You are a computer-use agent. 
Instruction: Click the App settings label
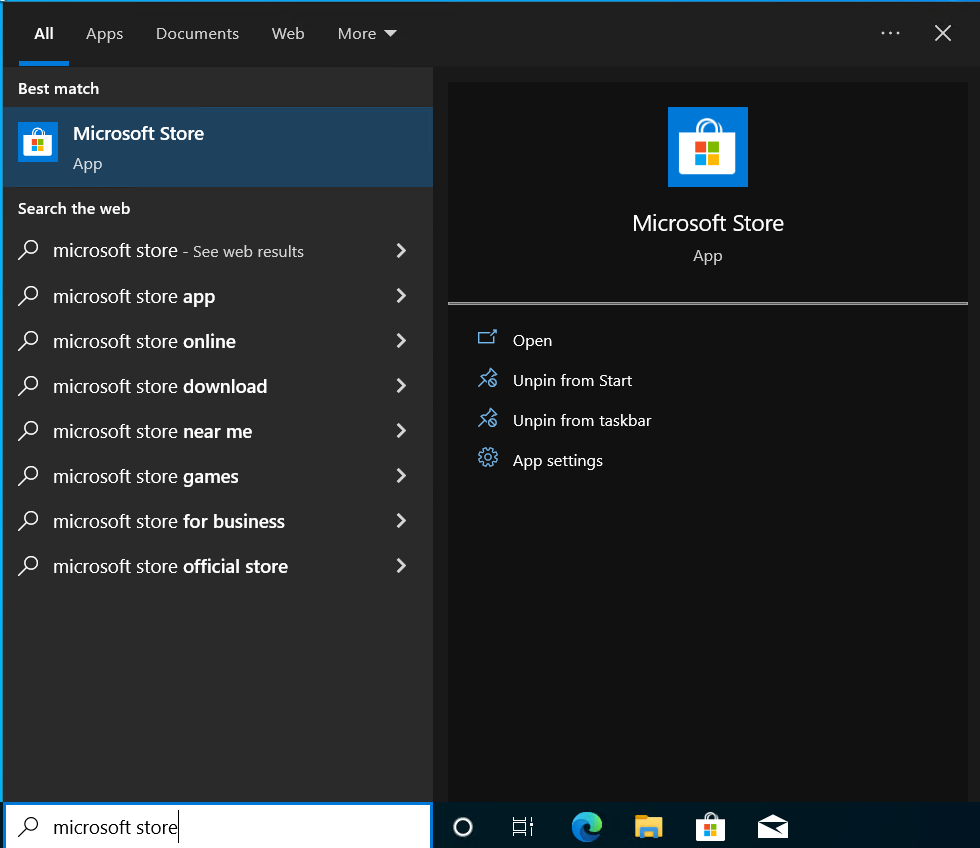(x=558, y=461)
